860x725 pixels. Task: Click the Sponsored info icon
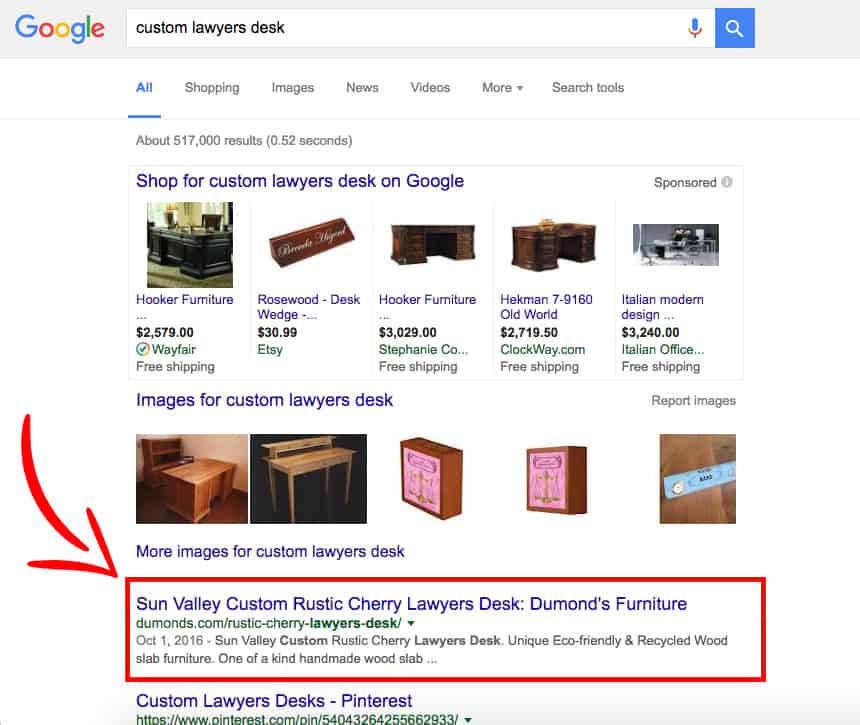click(727, 182)
